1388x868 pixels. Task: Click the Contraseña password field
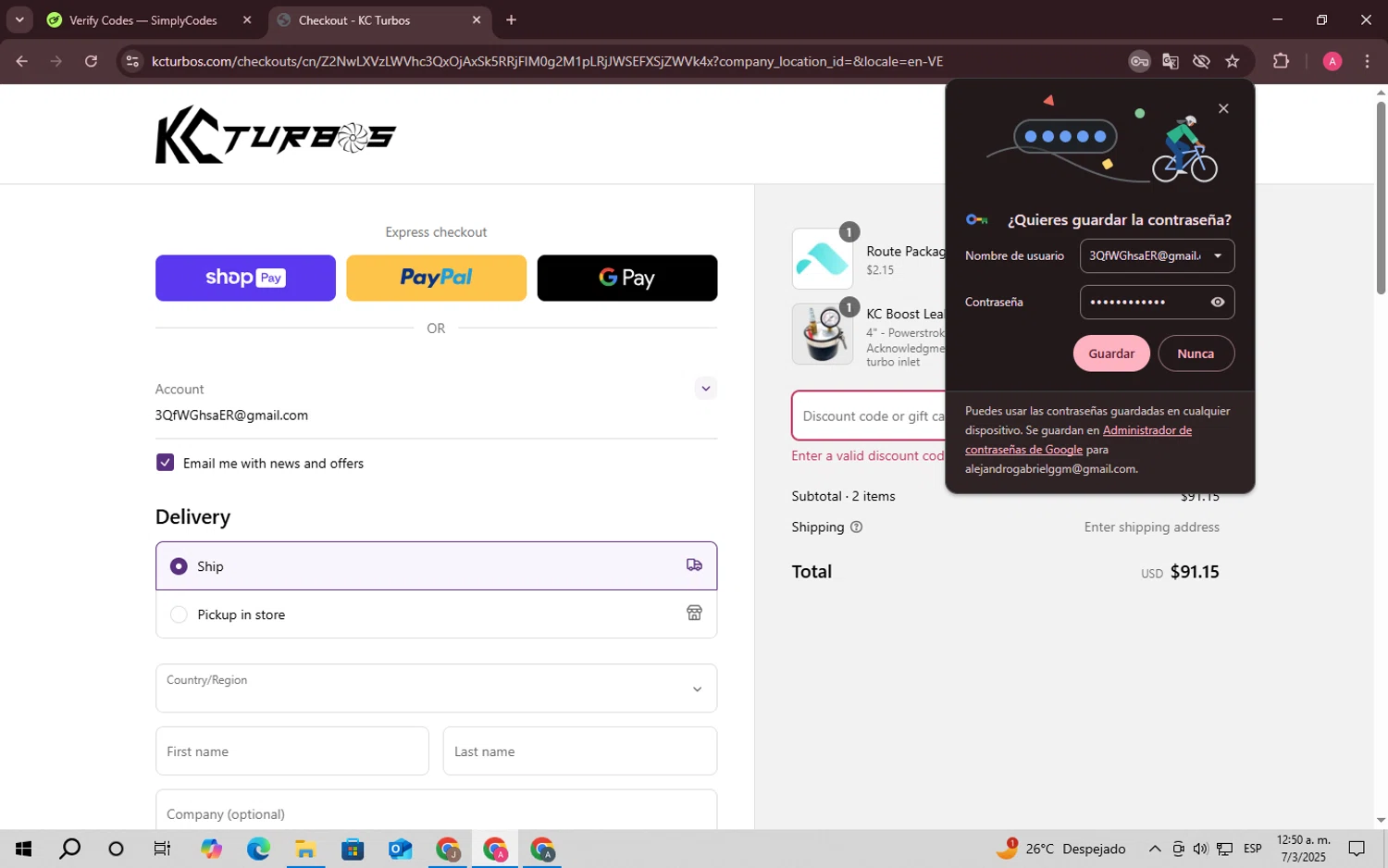1157,302
